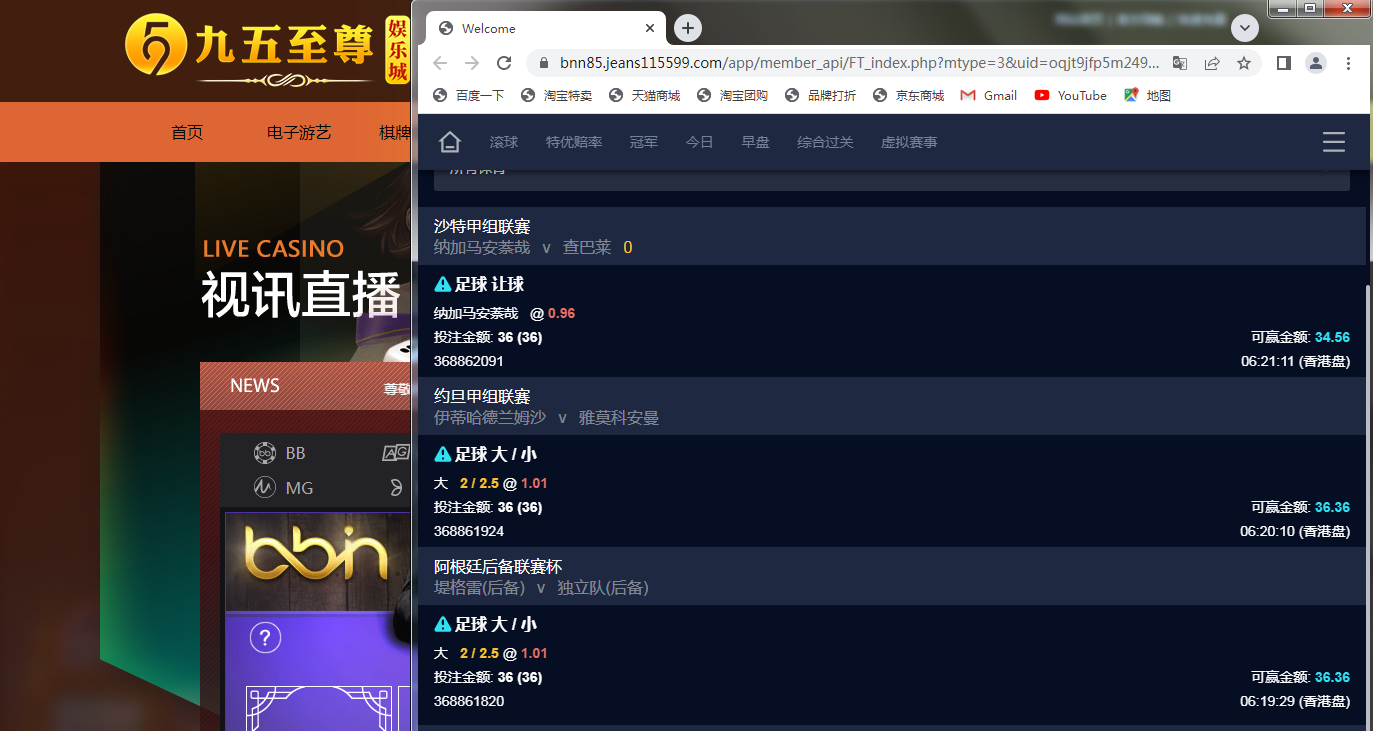Screen dimensions: 1373x731
Task: Open Chrome profile avatar
Action: [x=1316, y=63]
